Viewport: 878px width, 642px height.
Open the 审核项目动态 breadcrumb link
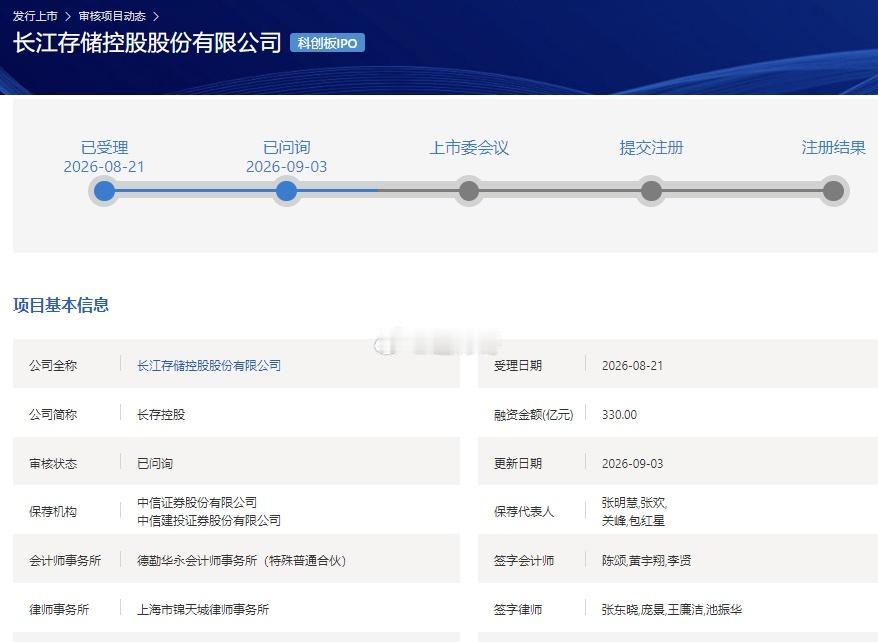(x=112, y=16)
